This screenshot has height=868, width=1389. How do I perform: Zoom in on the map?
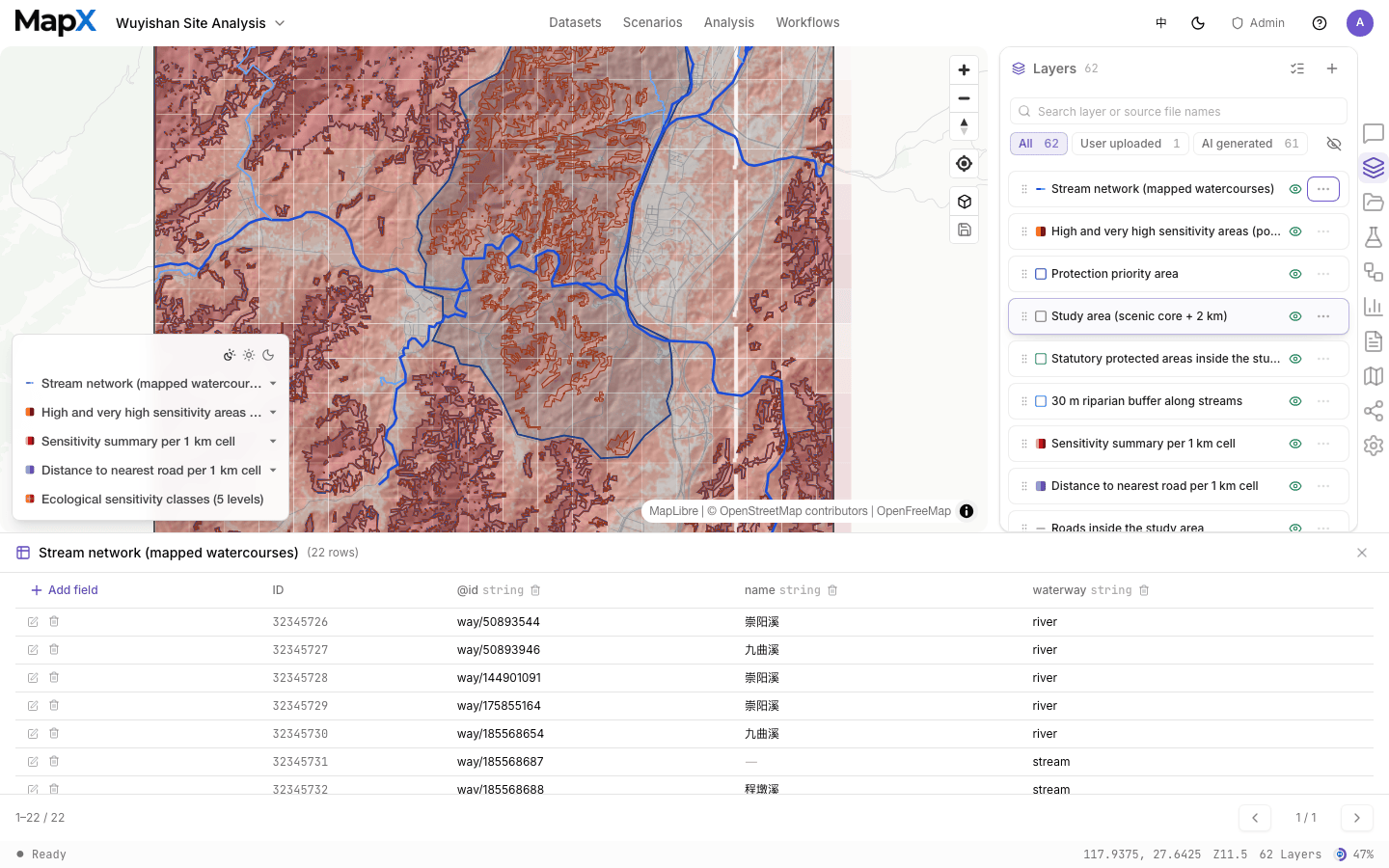coord(964,70)
